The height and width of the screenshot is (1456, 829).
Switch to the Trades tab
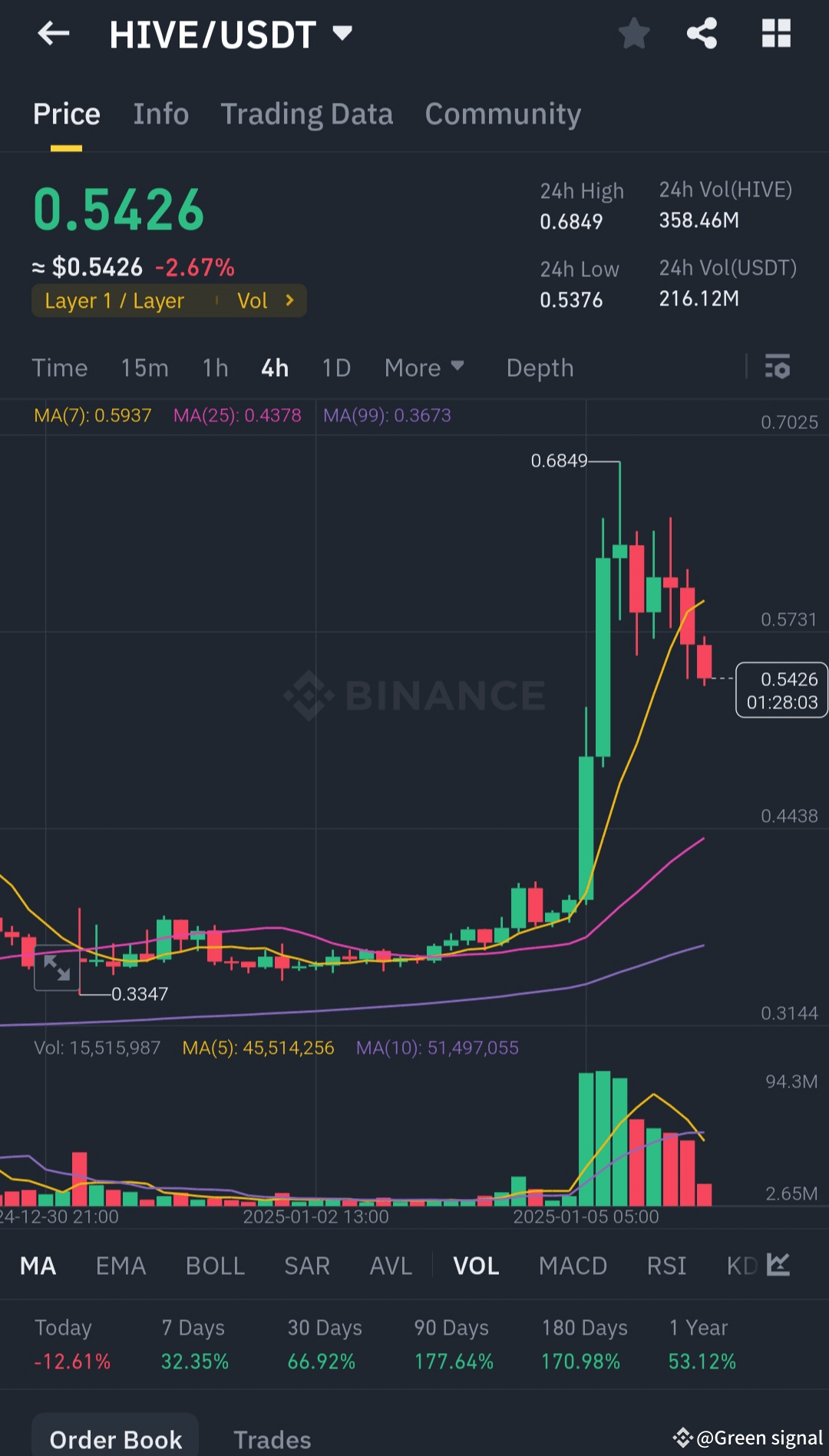click(x=272, y=1439)
